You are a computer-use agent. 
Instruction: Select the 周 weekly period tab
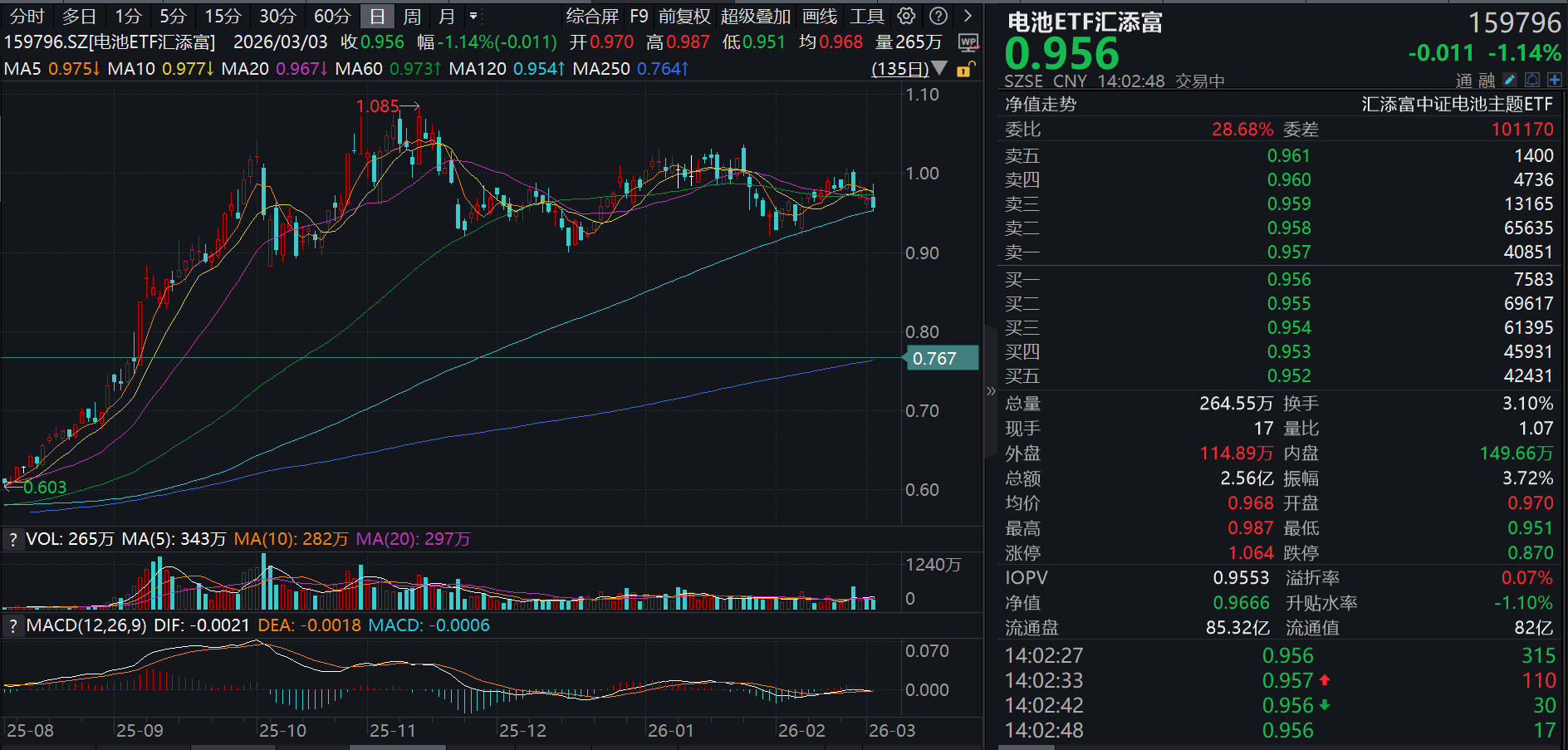coord(412,17)
